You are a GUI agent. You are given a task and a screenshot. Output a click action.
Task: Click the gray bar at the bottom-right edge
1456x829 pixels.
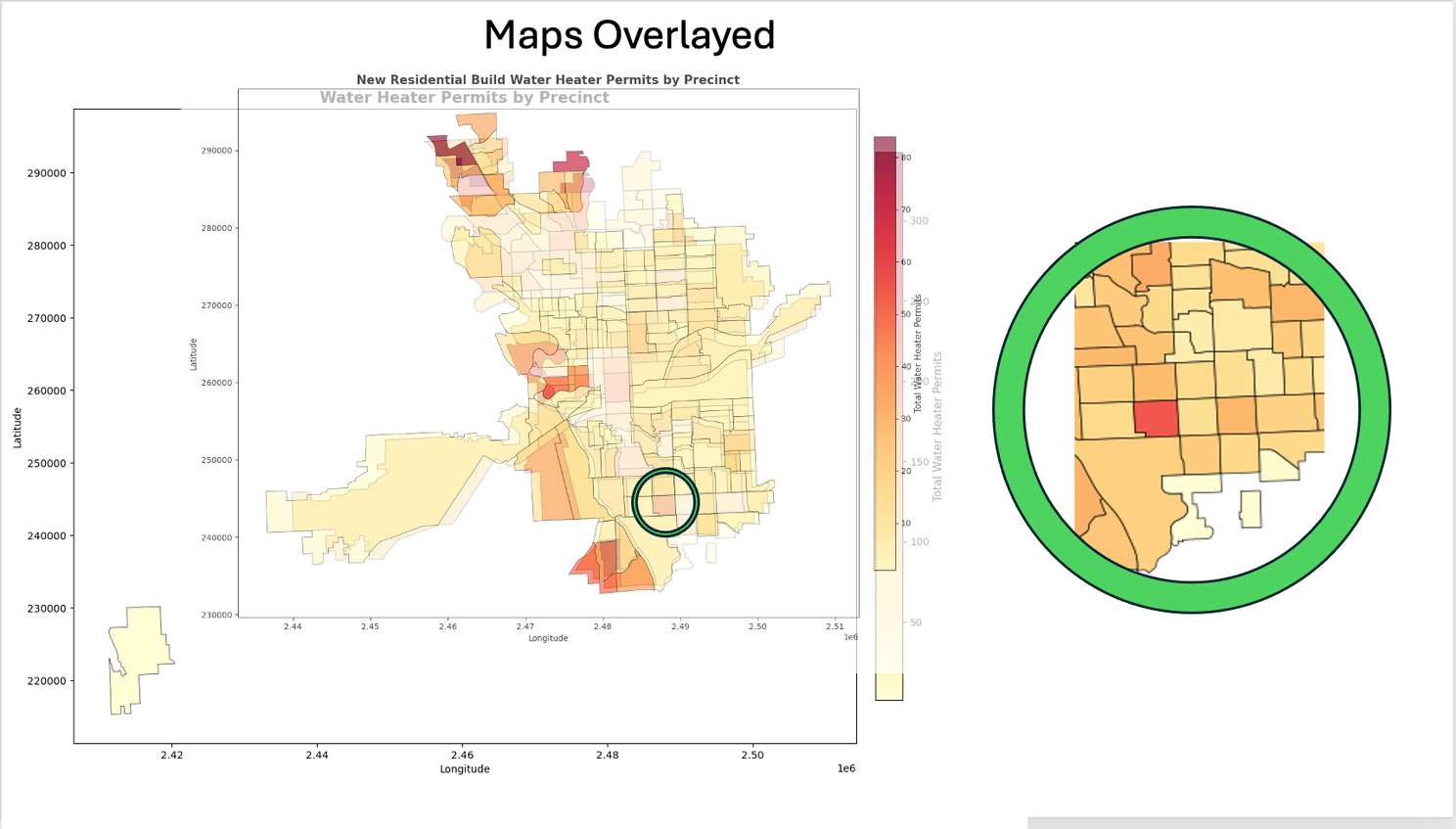1239,823
